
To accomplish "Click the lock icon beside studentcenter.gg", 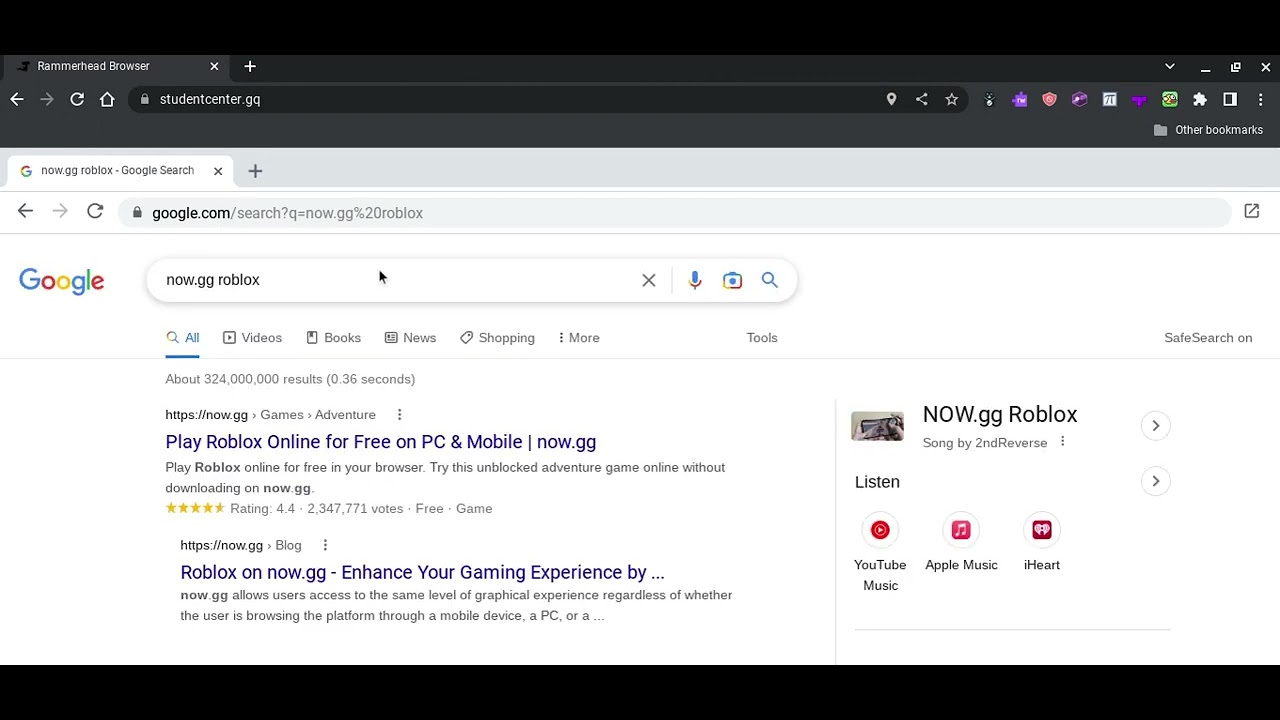I will (145, 99).
